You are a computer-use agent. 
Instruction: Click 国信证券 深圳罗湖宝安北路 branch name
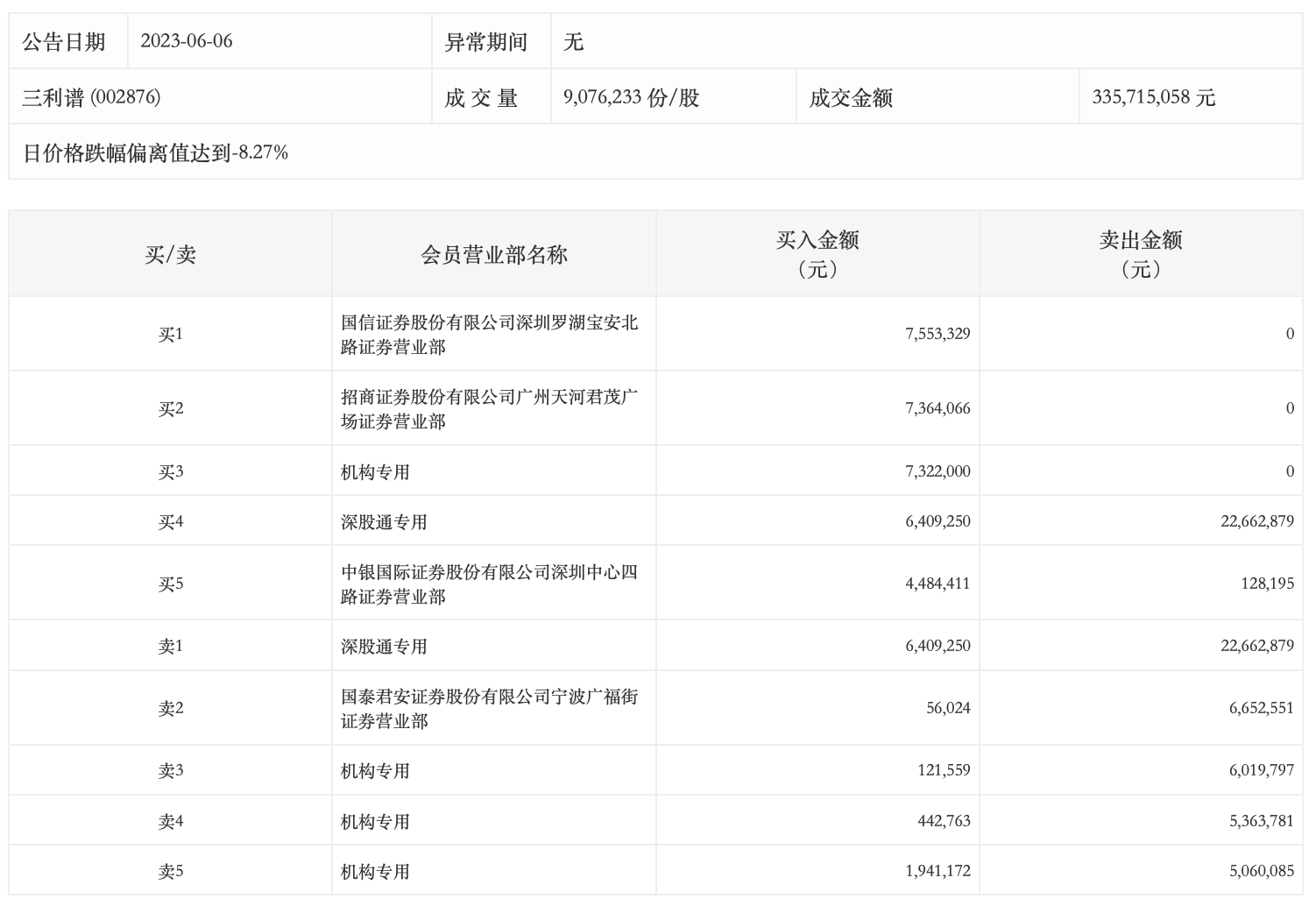click(x=490, y=335)
